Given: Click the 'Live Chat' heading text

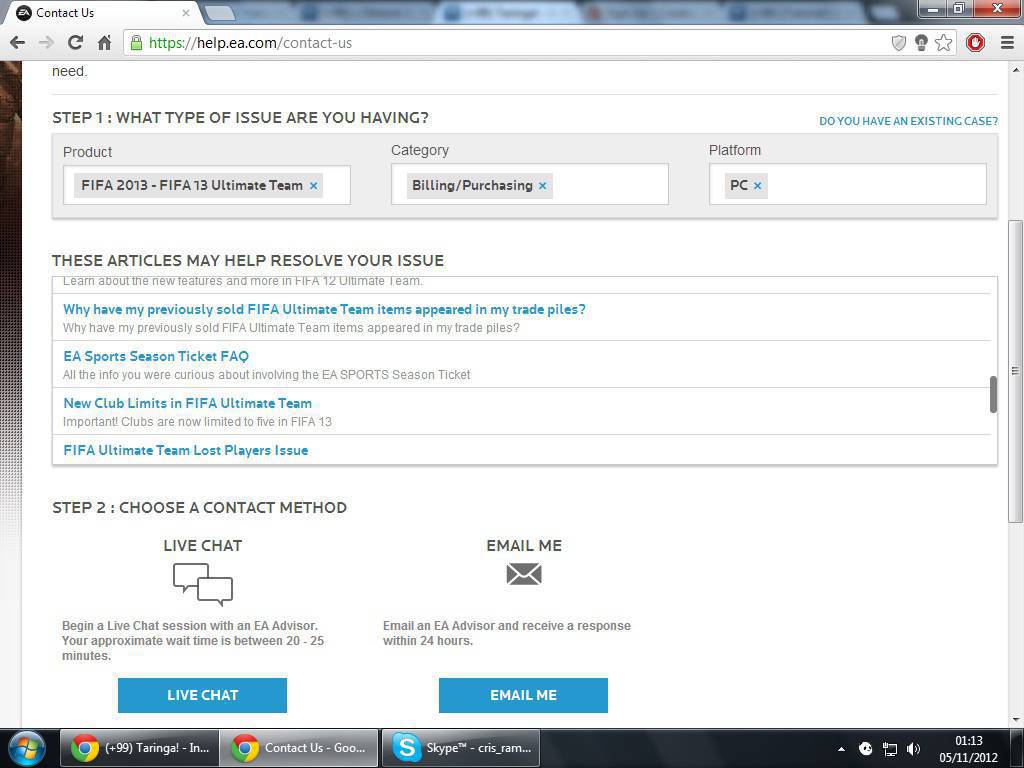Looking at the screenshot, I should (202, 546).
